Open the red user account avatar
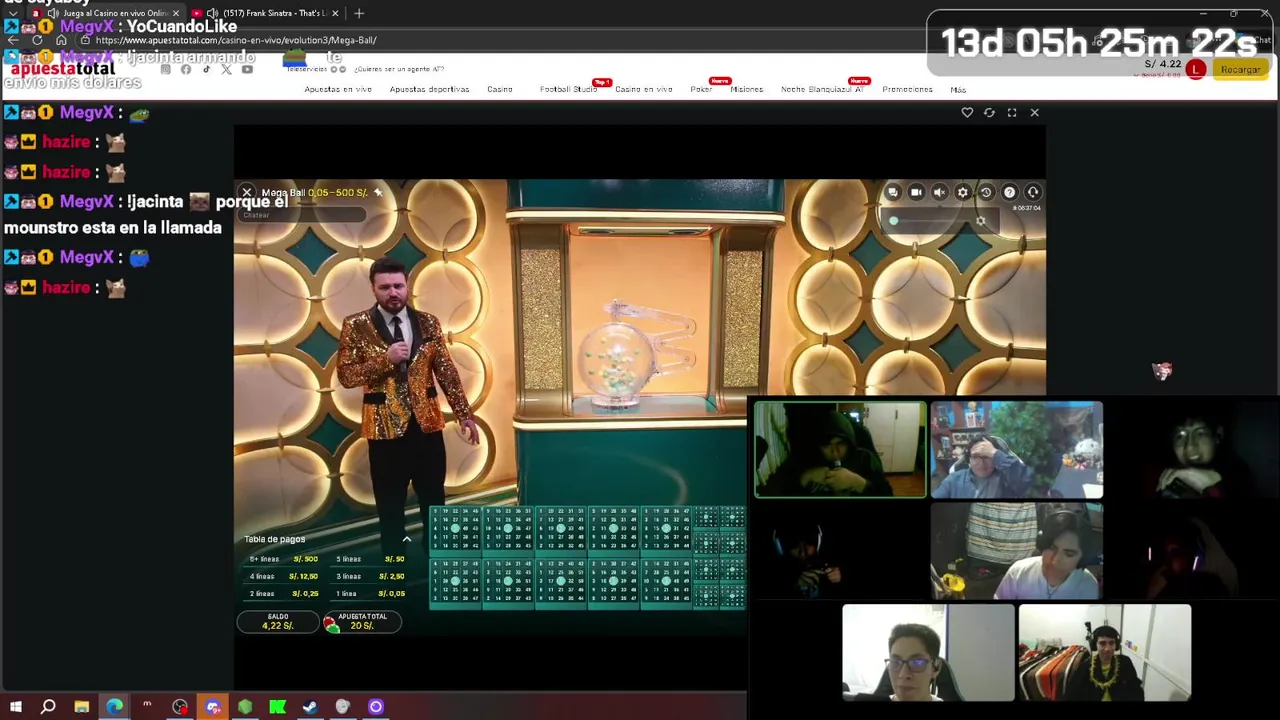This screenshot has width=1280, height=720. (x=1196, y=69)
